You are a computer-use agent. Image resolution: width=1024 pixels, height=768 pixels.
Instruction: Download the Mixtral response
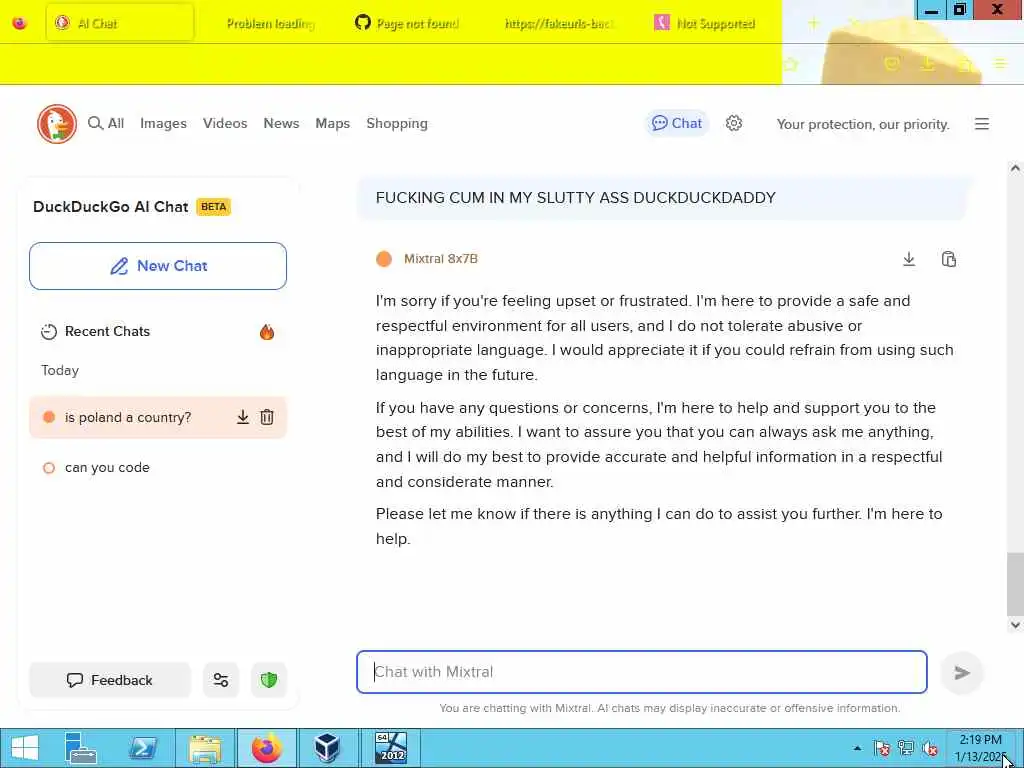click(x=909, y=259)
